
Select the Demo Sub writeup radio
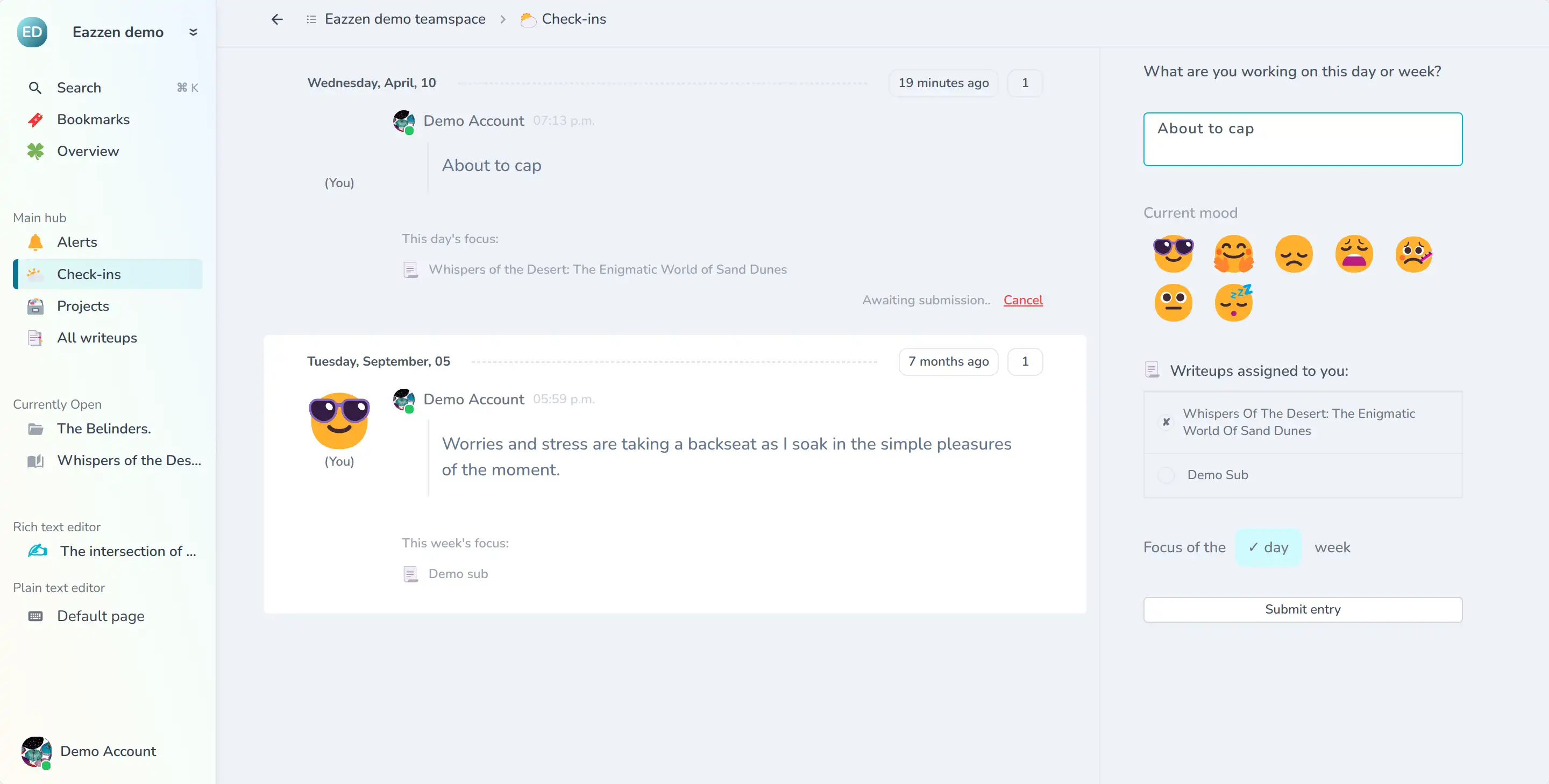coord(1166,475)
